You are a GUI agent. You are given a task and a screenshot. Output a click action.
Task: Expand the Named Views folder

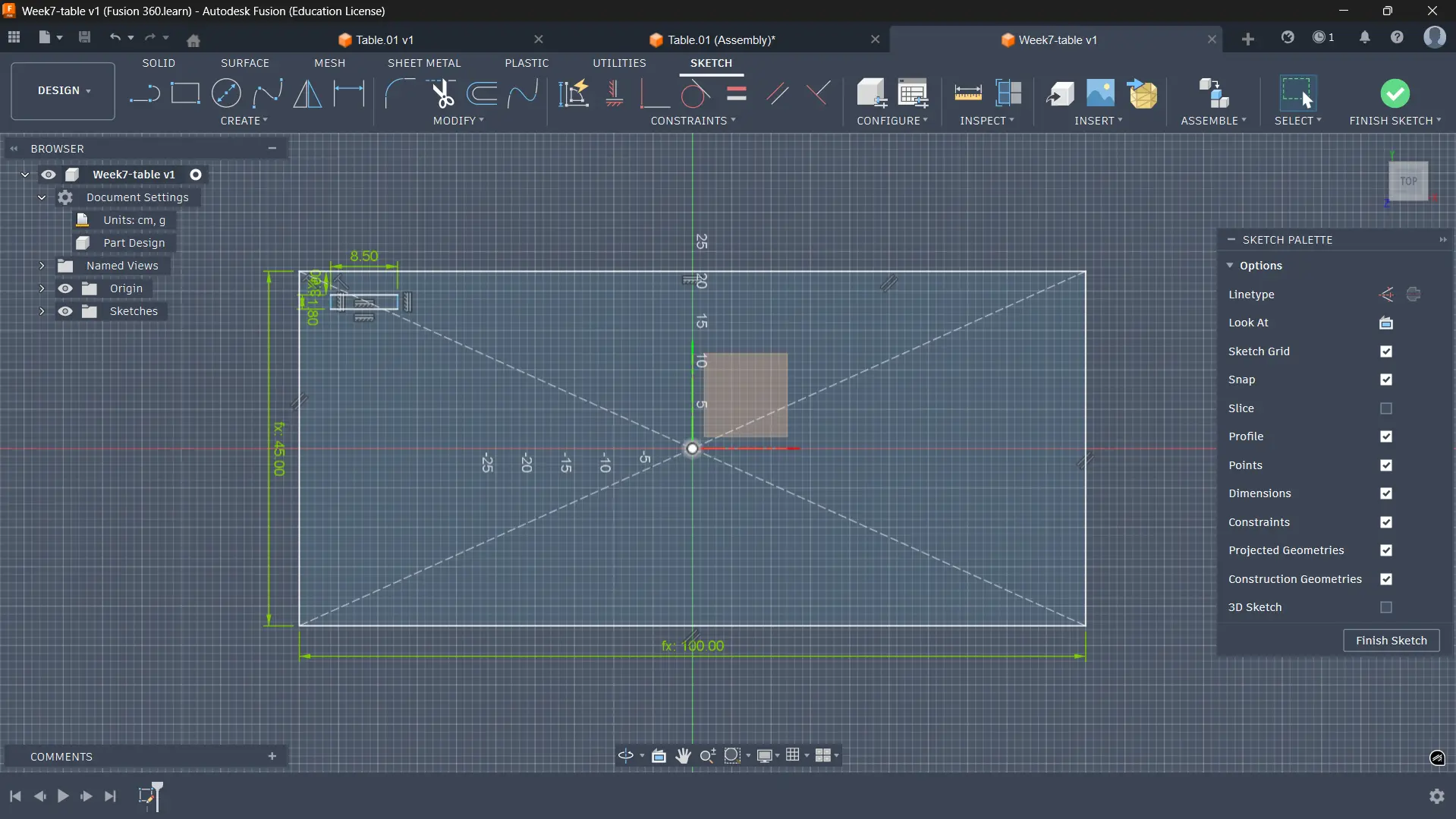pos(42,266)
